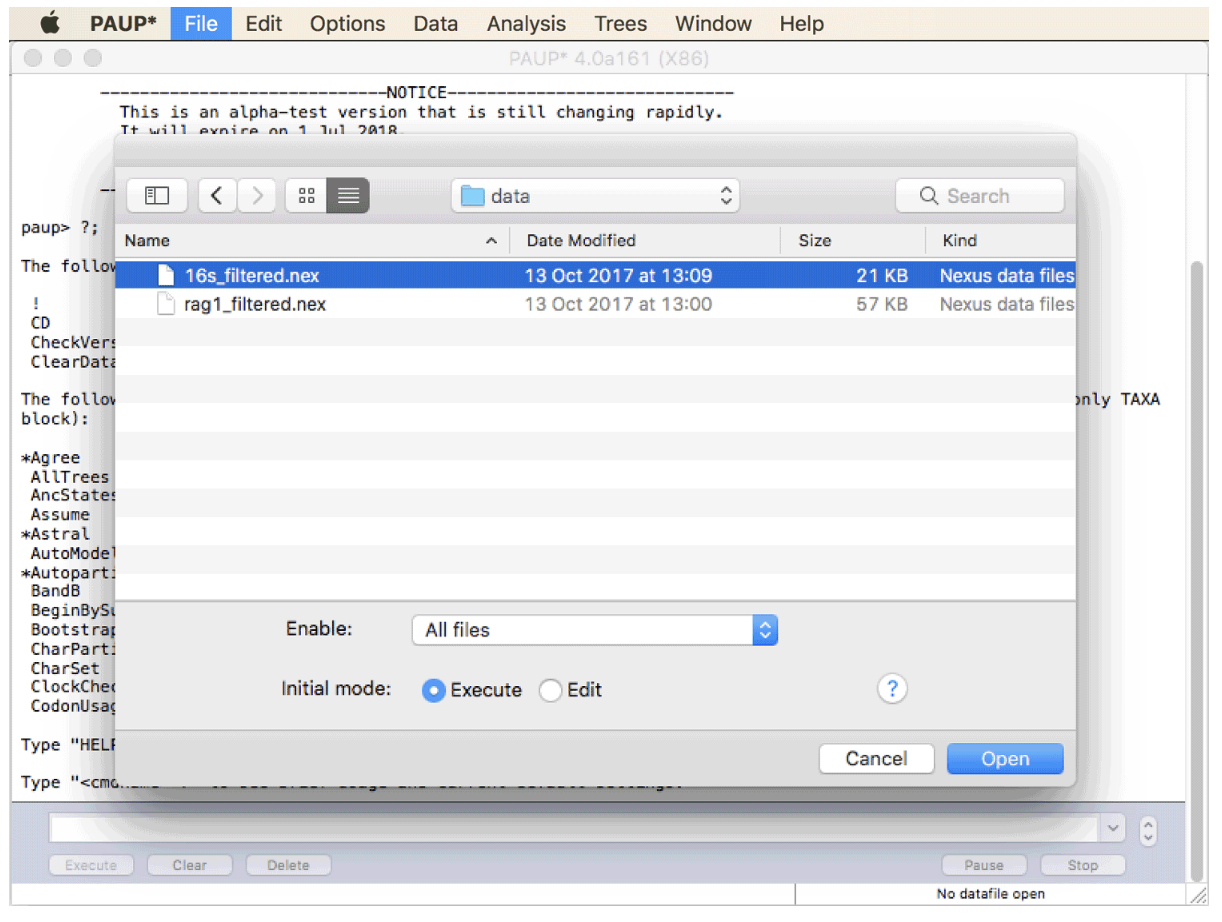
Task: Open dialog help with question mark
Action: (892, 688)
